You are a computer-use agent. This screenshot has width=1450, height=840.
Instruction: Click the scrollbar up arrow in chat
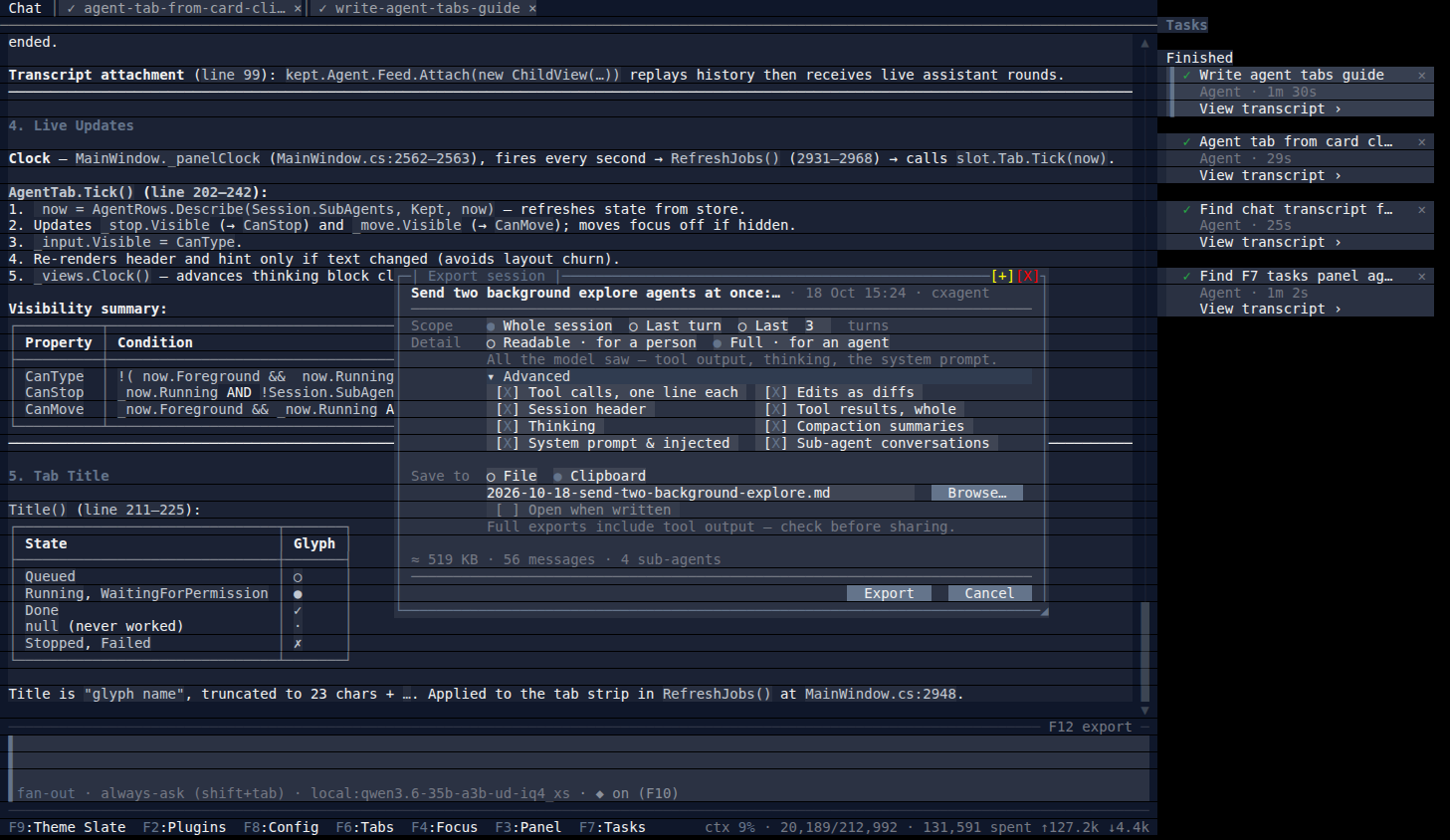pos(1144,43)
